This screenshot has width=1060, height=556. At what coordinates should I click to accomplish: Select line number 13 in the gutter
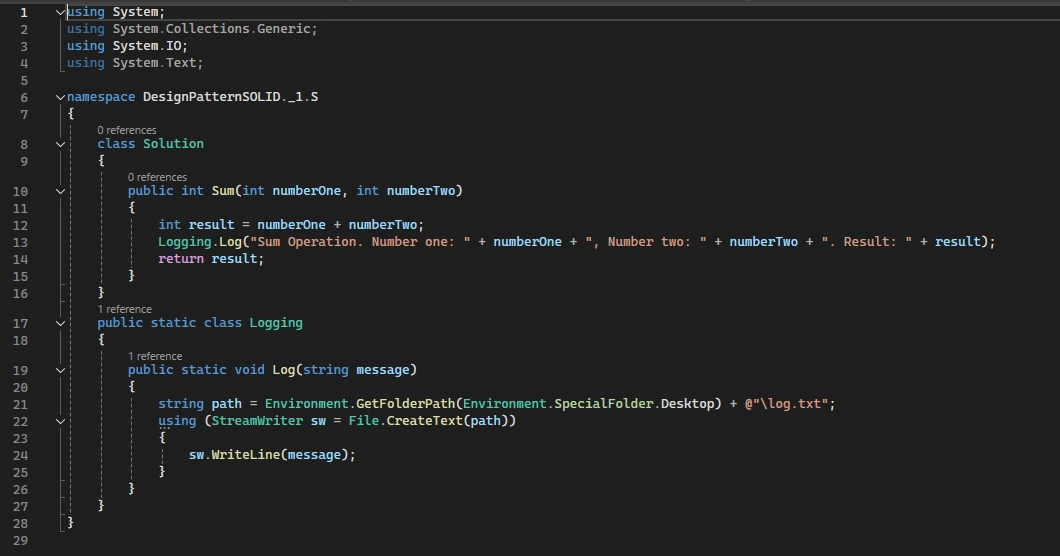20,242
